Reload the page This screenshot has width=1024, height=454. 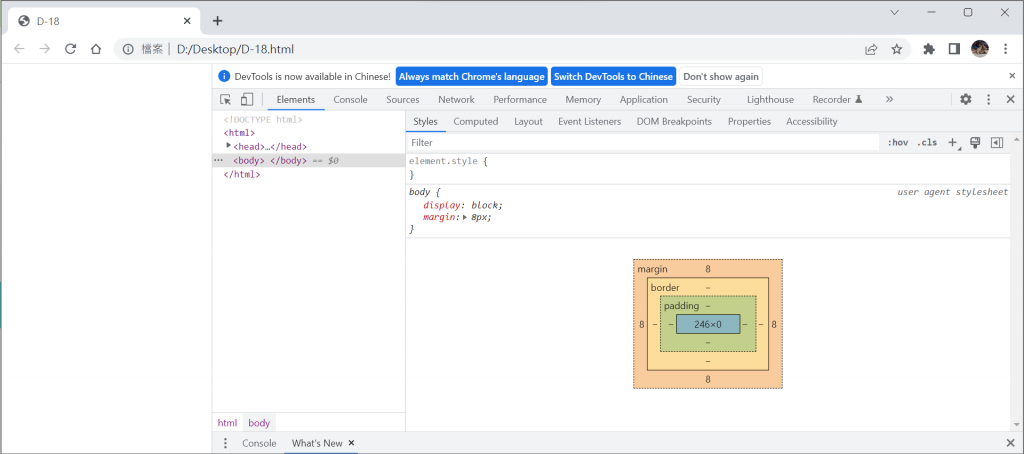coord(71,49)
